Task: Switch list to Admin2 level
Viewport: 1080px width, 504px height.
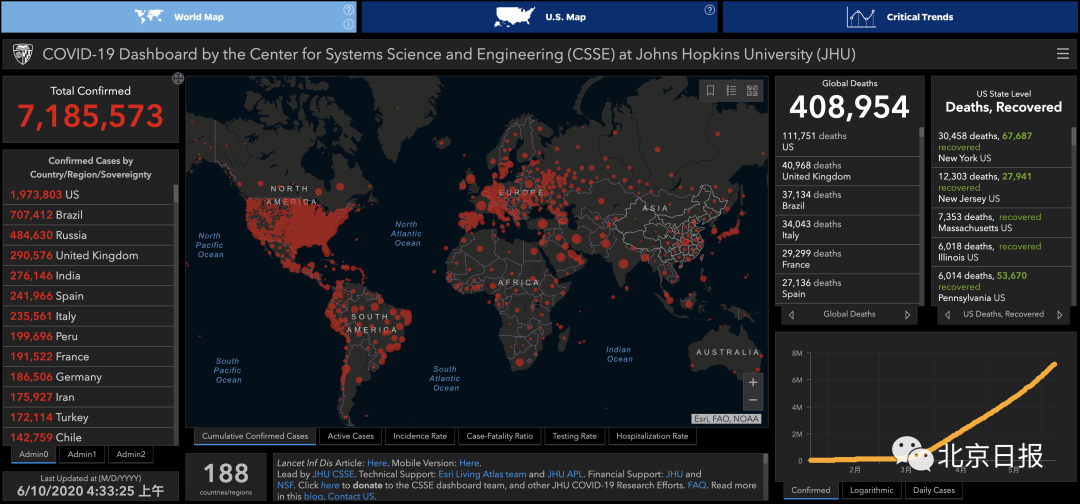Action: [131, 454]
